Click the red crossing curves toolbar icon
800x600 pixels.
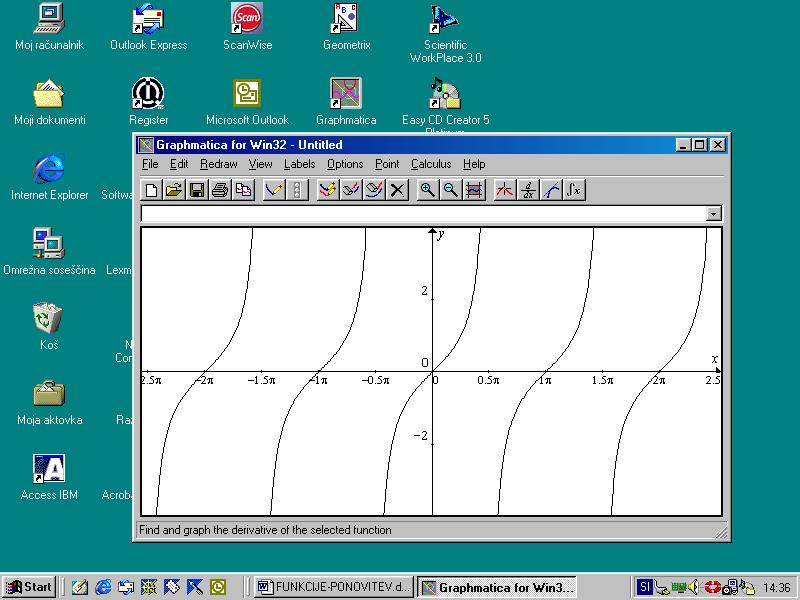click(505, 190)
